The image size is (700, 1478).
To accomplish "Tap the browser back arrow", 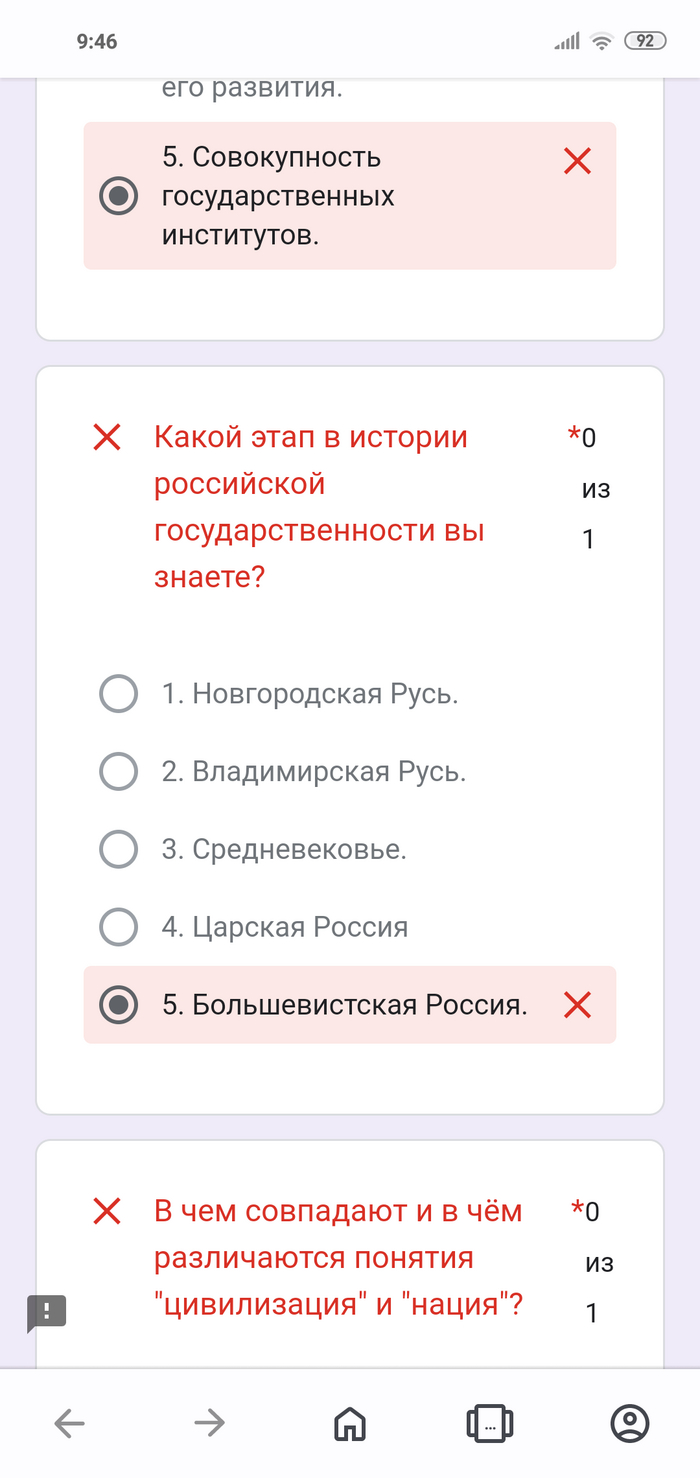I will (69, 1422).
